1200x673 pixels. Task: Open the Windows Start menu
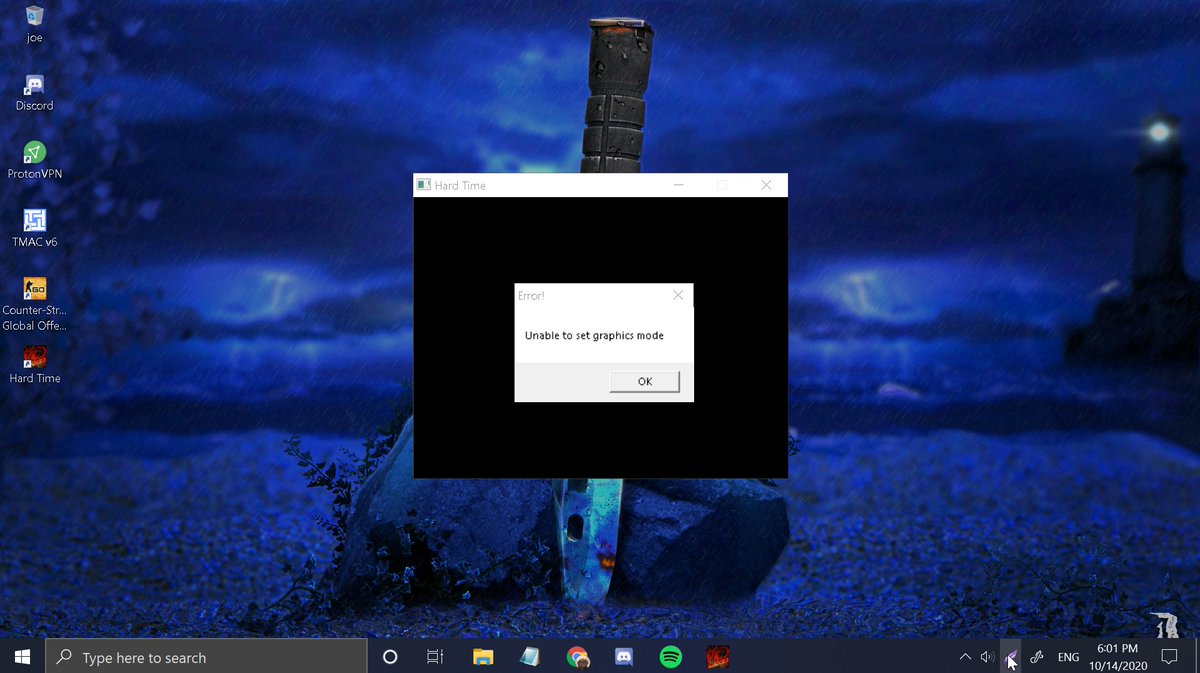point(22,657)
